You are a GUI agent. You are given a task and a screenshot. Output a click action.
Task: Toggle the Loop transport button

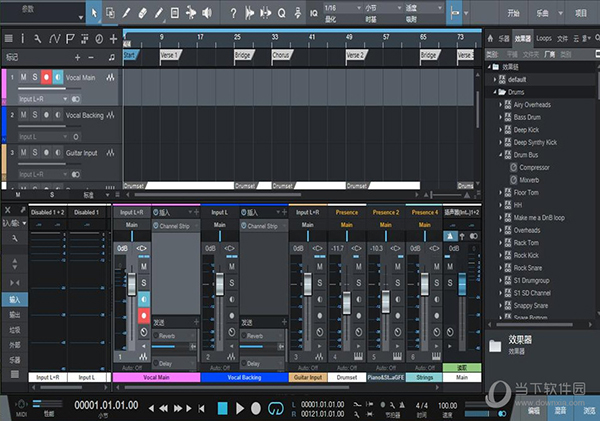[x=276, y=408]
